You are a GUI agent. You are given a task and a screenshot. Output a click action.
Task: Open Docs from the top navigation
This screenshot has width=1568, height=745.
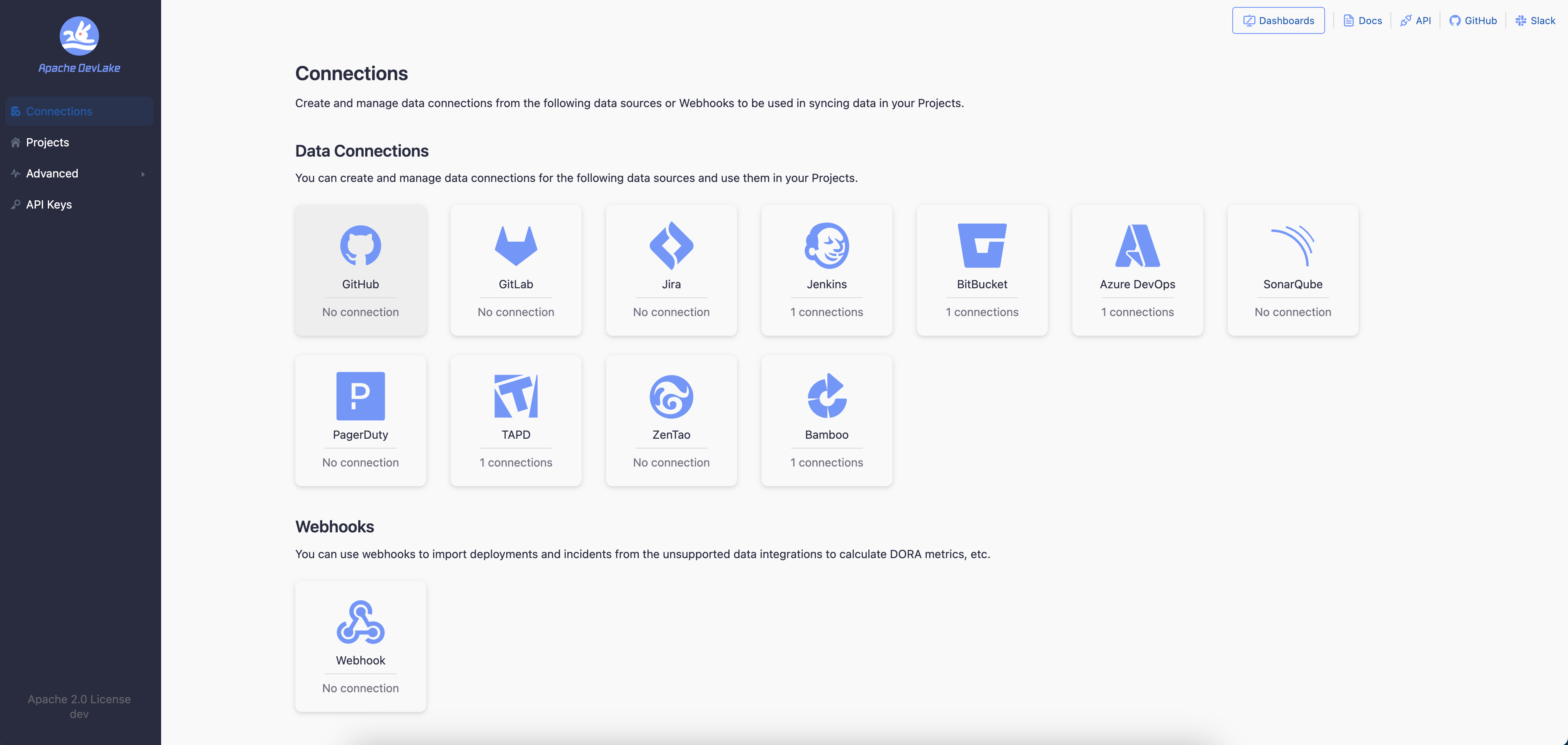(1362, 20)
